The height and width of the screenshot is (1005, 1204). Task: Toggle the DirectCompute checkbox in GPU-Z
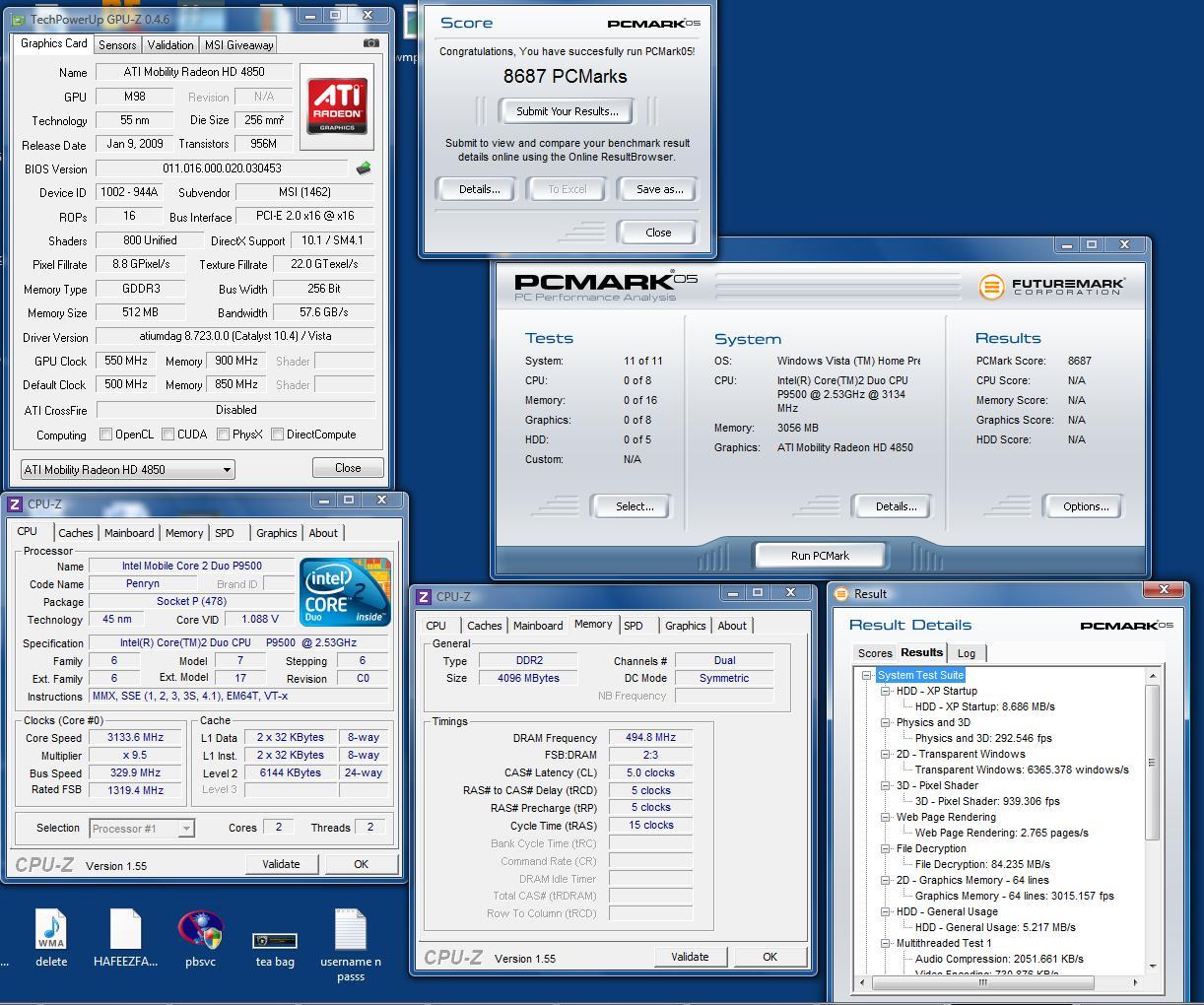point(277,434)
